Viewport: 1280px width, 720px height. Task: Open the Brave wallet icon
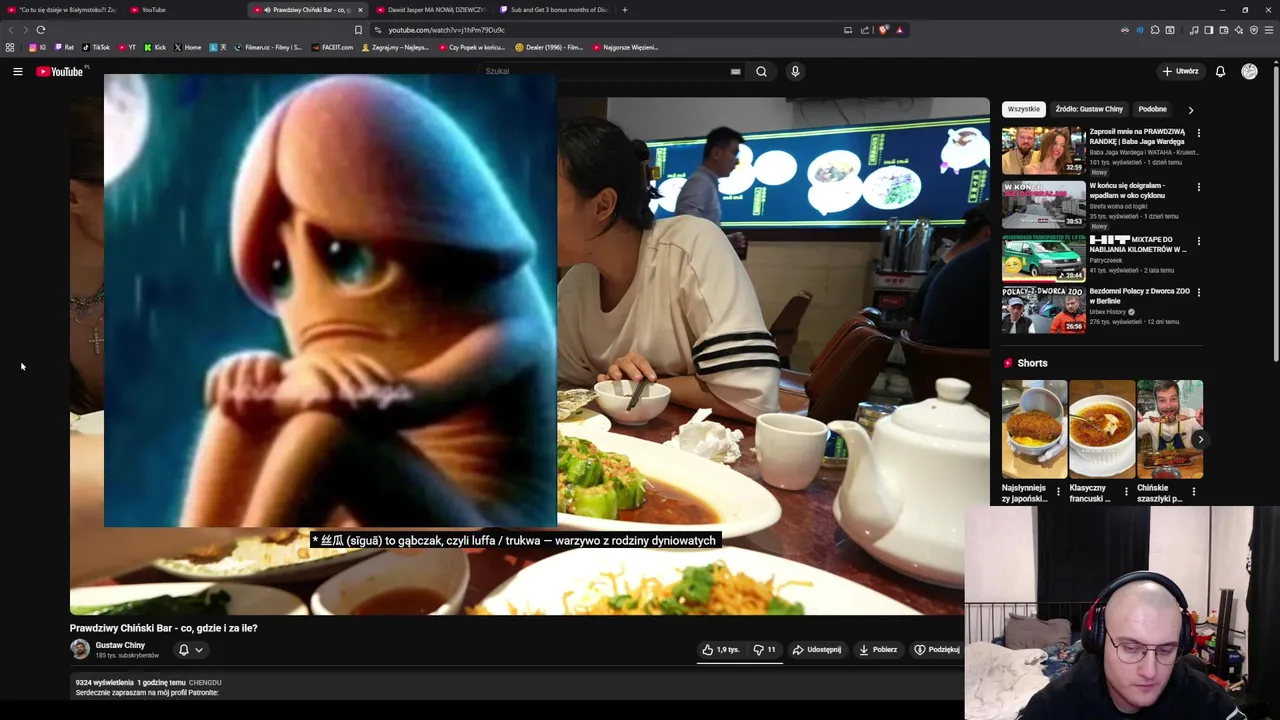point(1223,30)
